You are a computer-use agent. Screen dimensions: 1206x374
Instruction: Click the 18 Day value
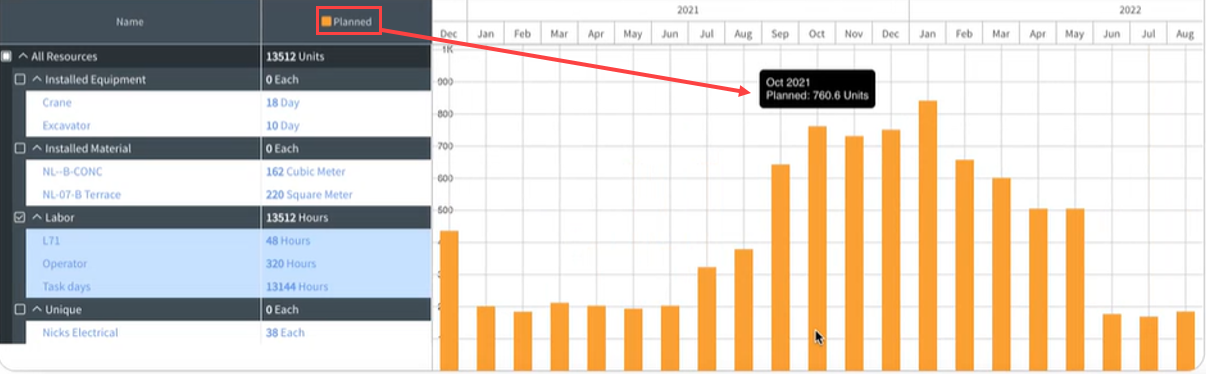tap(282, 102)
